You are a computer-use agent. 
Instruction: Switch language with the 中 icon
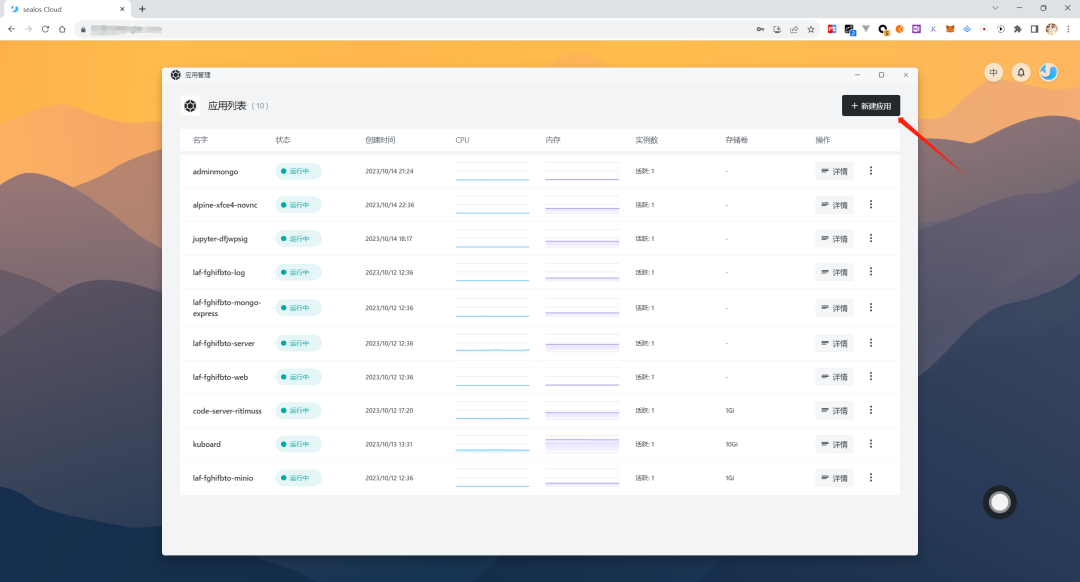pyautogui.click(x=993, y=72)
